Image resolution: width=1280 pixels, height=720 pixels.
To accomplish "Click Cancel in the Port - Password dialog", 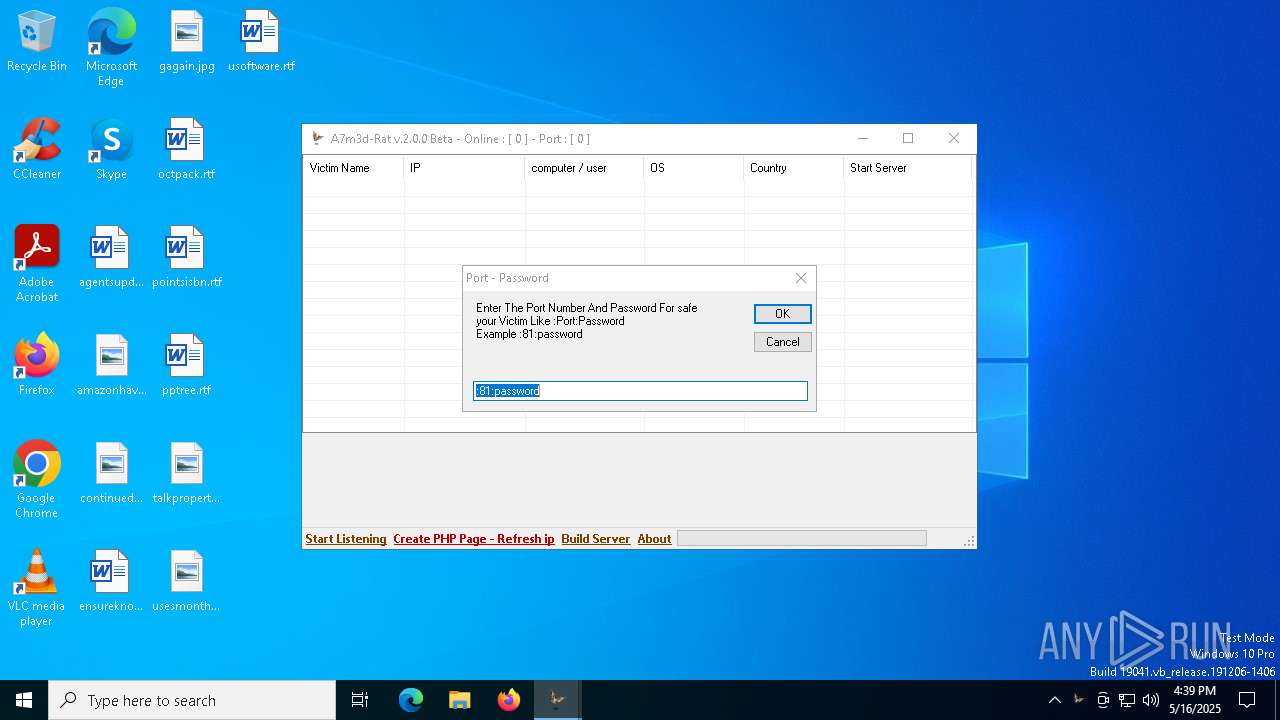I will point(782,342).
